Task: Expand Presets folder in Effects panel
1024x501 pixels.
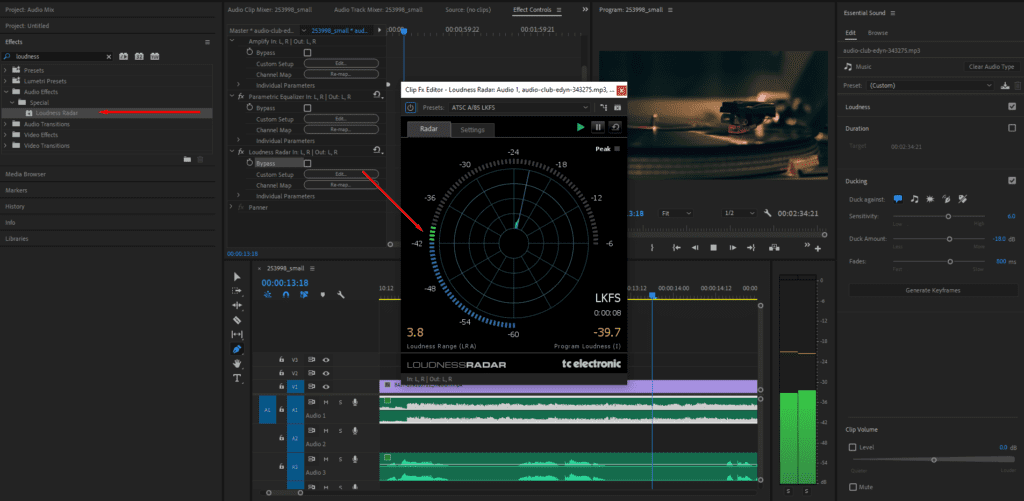Action: point(6,70)
